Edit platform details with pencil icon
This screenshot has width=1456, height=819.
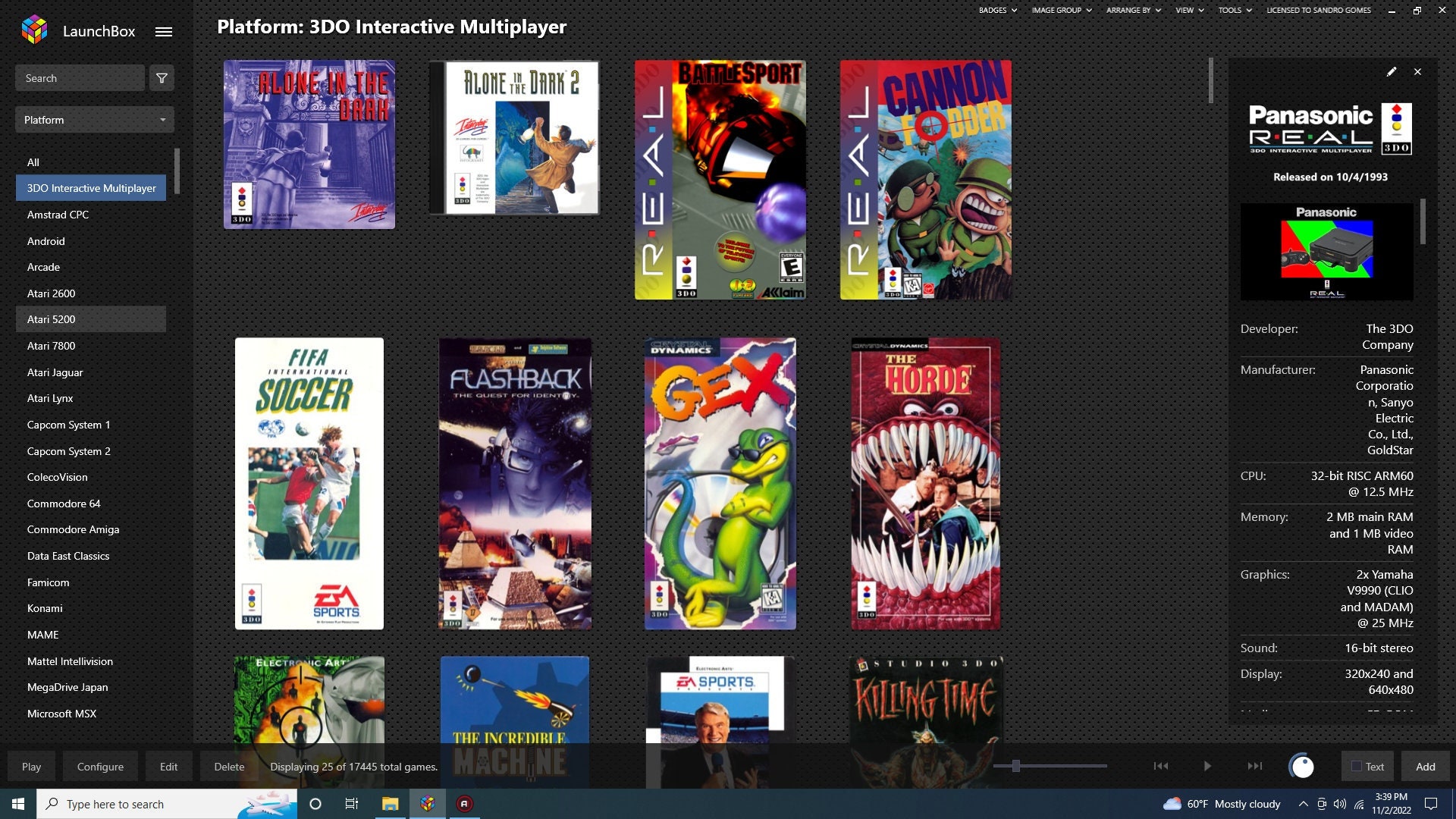(1392, 71)
